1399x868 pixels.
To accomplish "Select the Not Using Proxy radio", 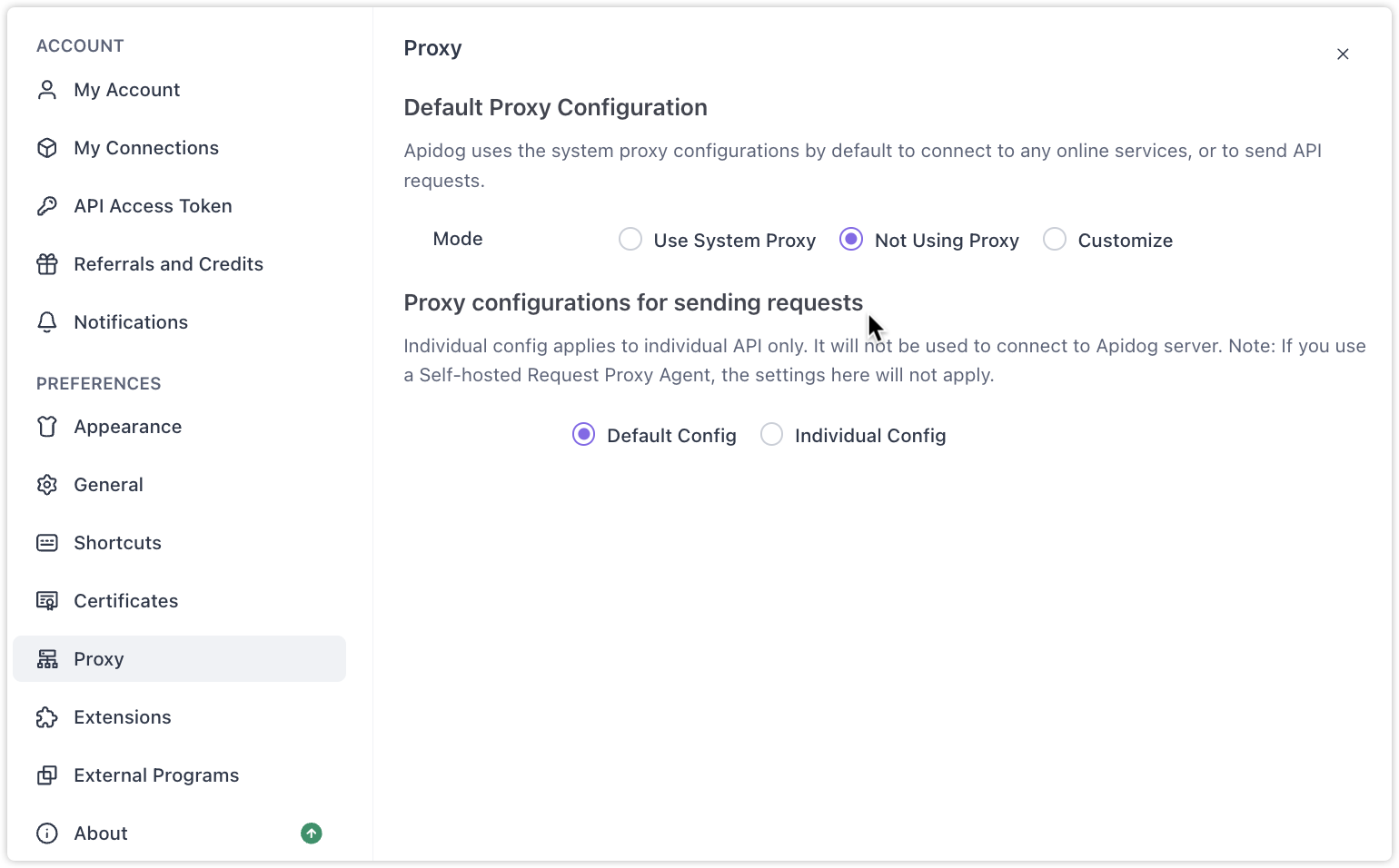I will coord(851,239).
